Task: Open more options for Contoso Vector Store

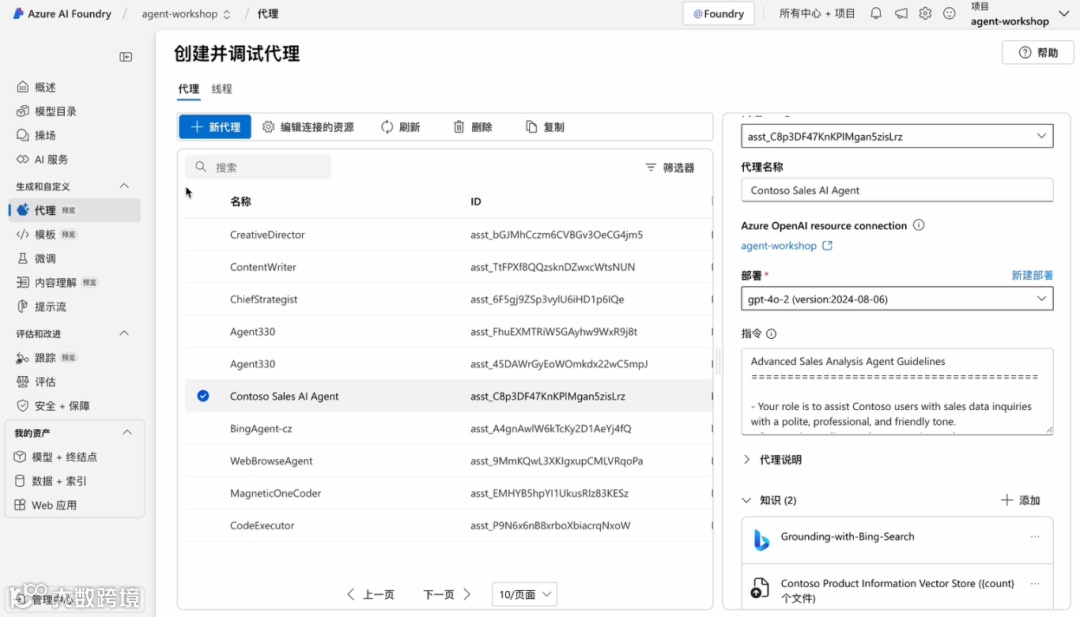Action: click(1035, 583)
